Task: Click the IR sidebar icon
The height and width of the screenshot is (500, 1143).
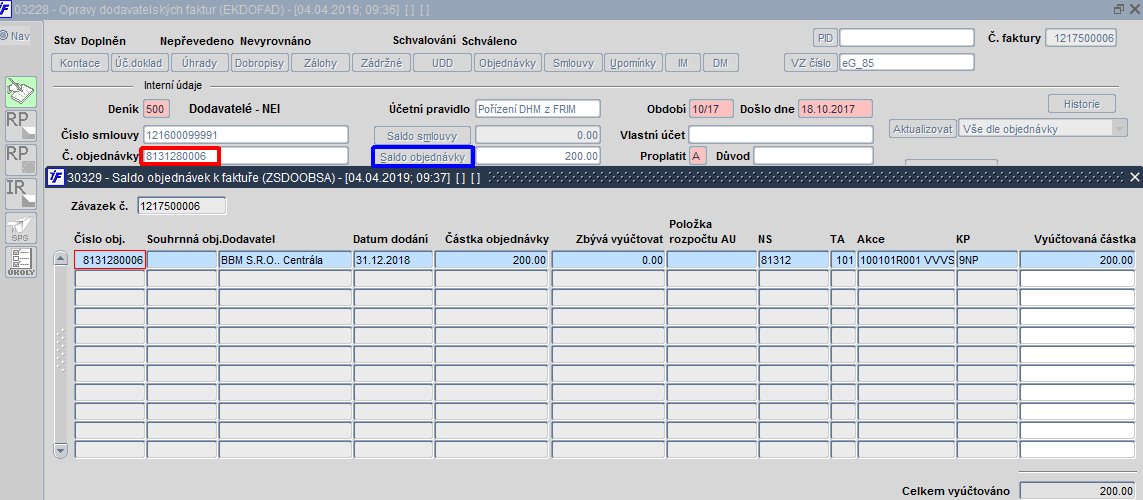Action: tap(21, 192)
